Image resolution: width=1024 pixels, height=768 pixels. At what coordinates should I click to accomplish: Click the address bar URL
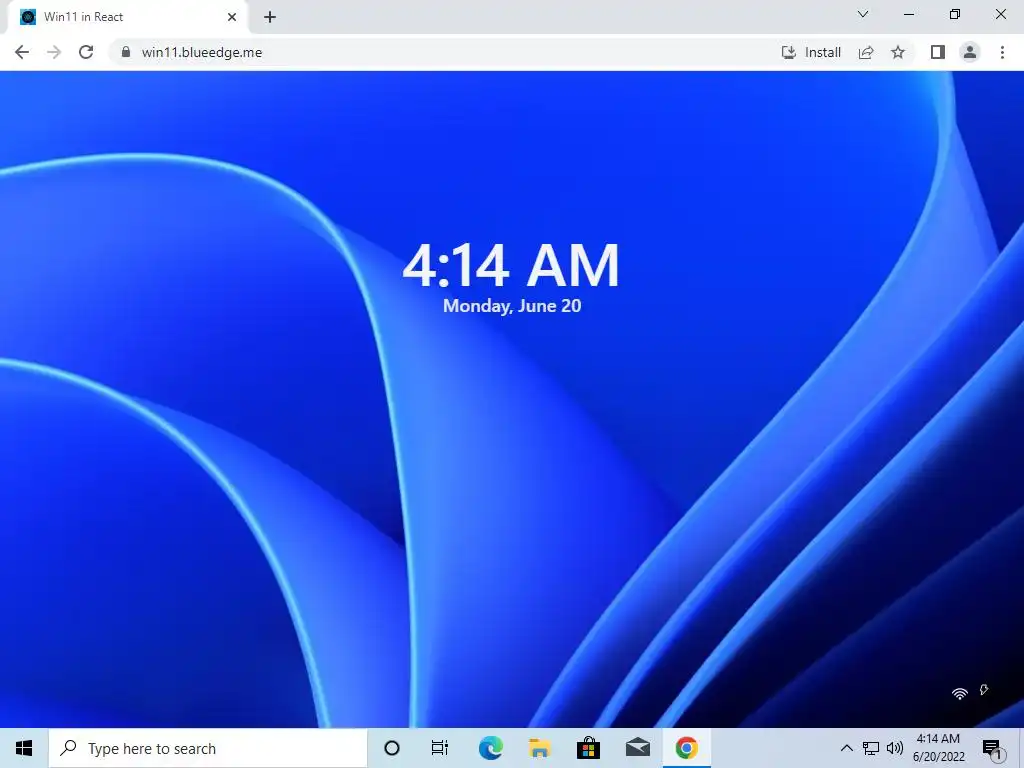[202, 52]
